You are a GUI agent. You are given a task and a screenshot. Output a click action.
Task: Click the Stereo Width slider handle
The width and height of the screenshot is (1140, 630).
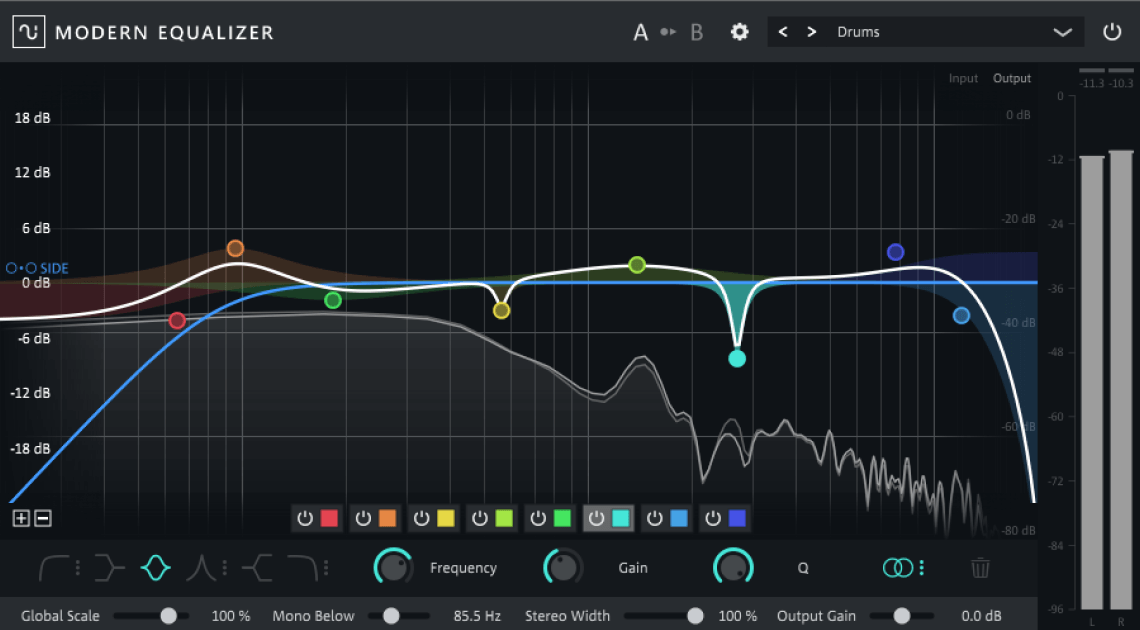(695, 615)
